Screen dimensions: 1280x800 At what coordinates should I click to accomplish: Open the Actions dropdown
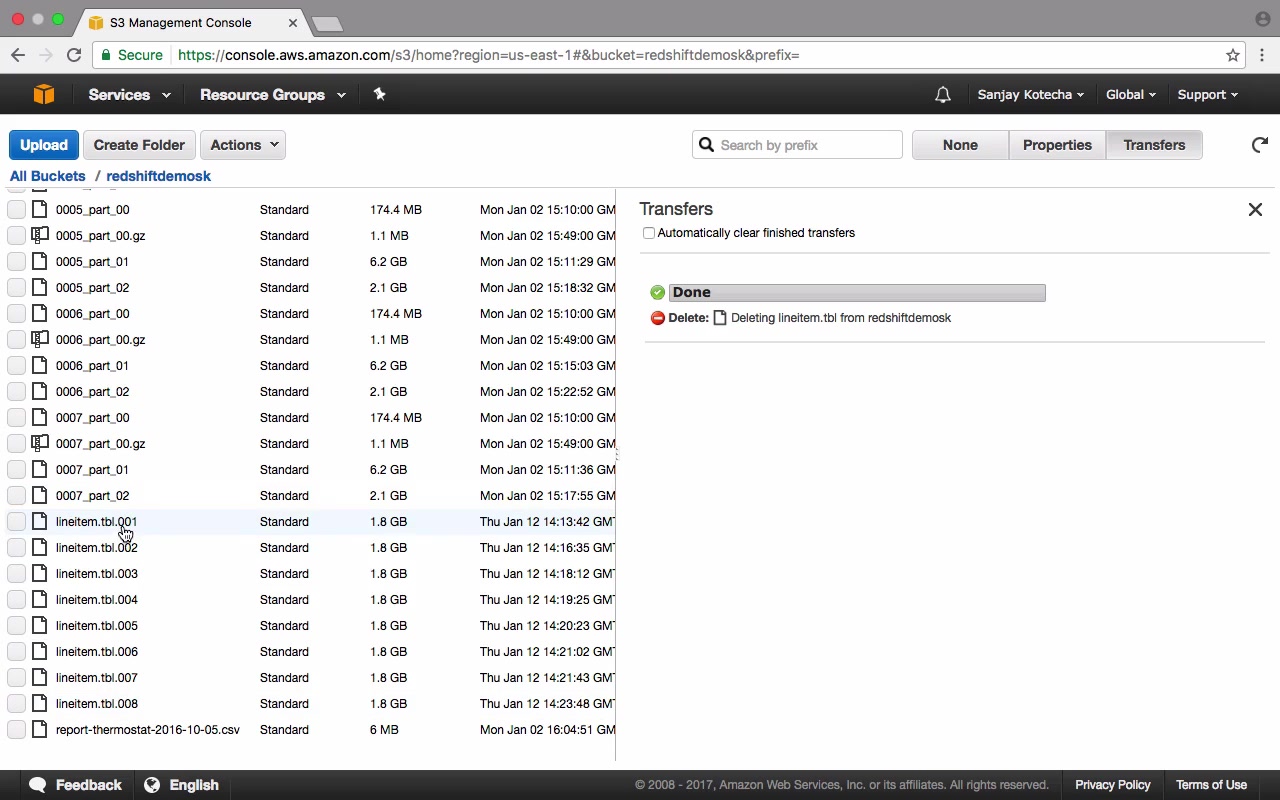[x=243, y=145]
